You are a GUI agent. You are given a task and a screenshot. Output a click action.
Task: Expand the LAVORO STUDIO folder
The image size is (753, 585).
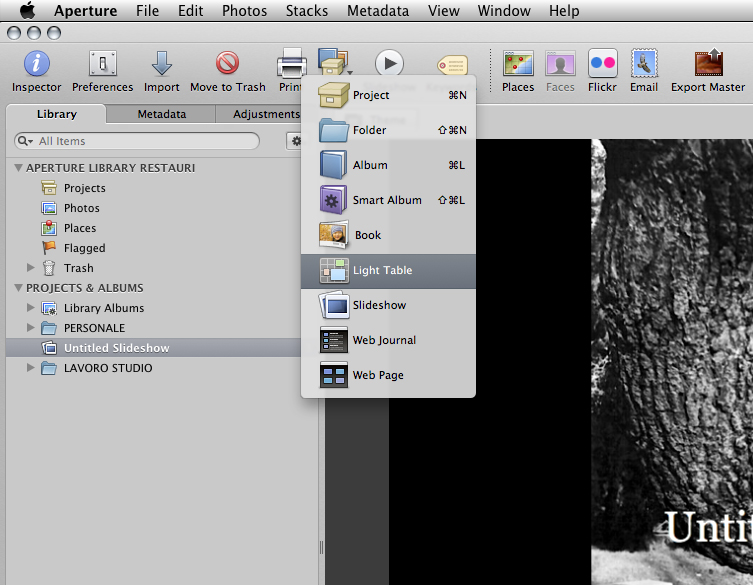(31, 367)
